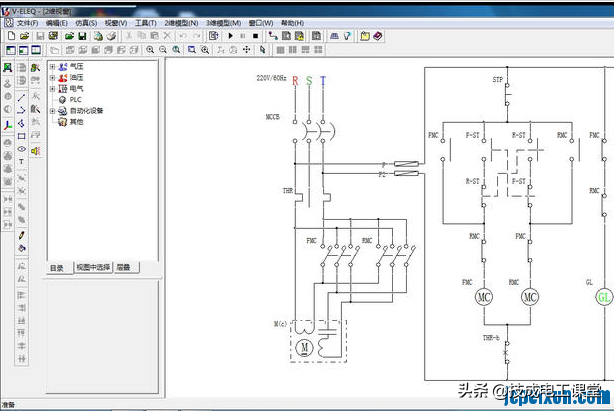
Task: Click the green screen icon atop left toolbar
Action: [7, 68]
